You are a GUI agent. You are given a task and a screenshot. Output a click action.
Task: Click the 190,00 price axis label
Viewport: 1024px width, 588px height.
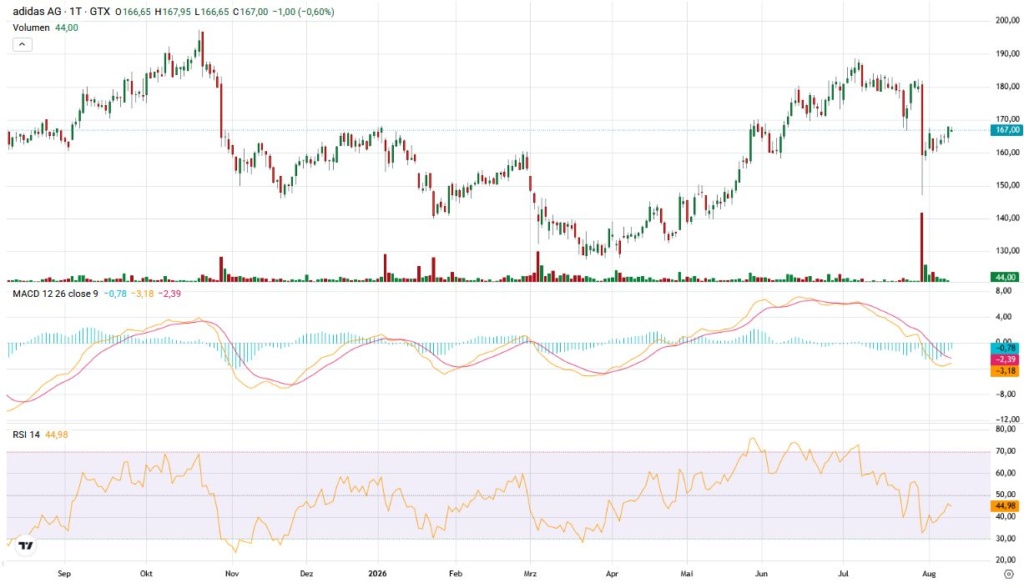(x=1007, y=54)
